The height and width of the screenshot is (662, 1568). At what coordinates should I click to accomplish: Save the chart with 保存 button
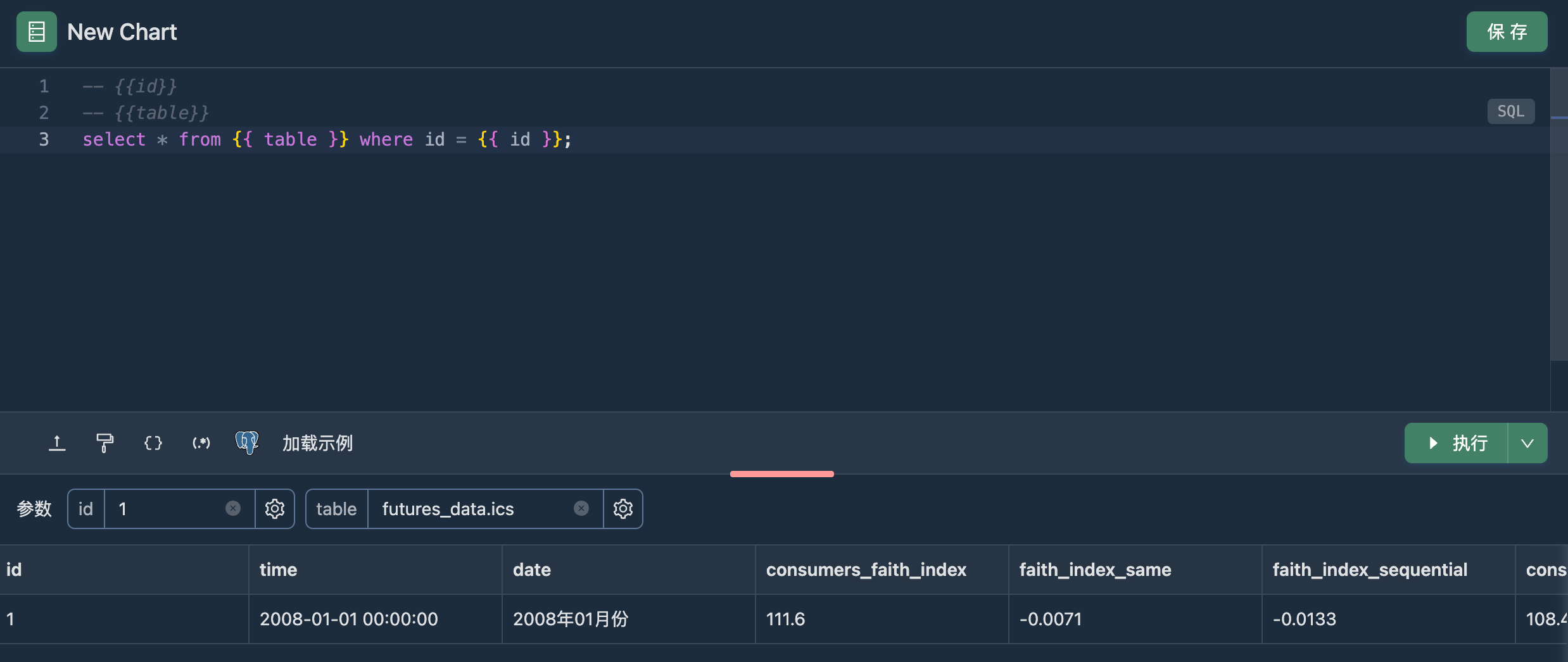click(1507, 32)
